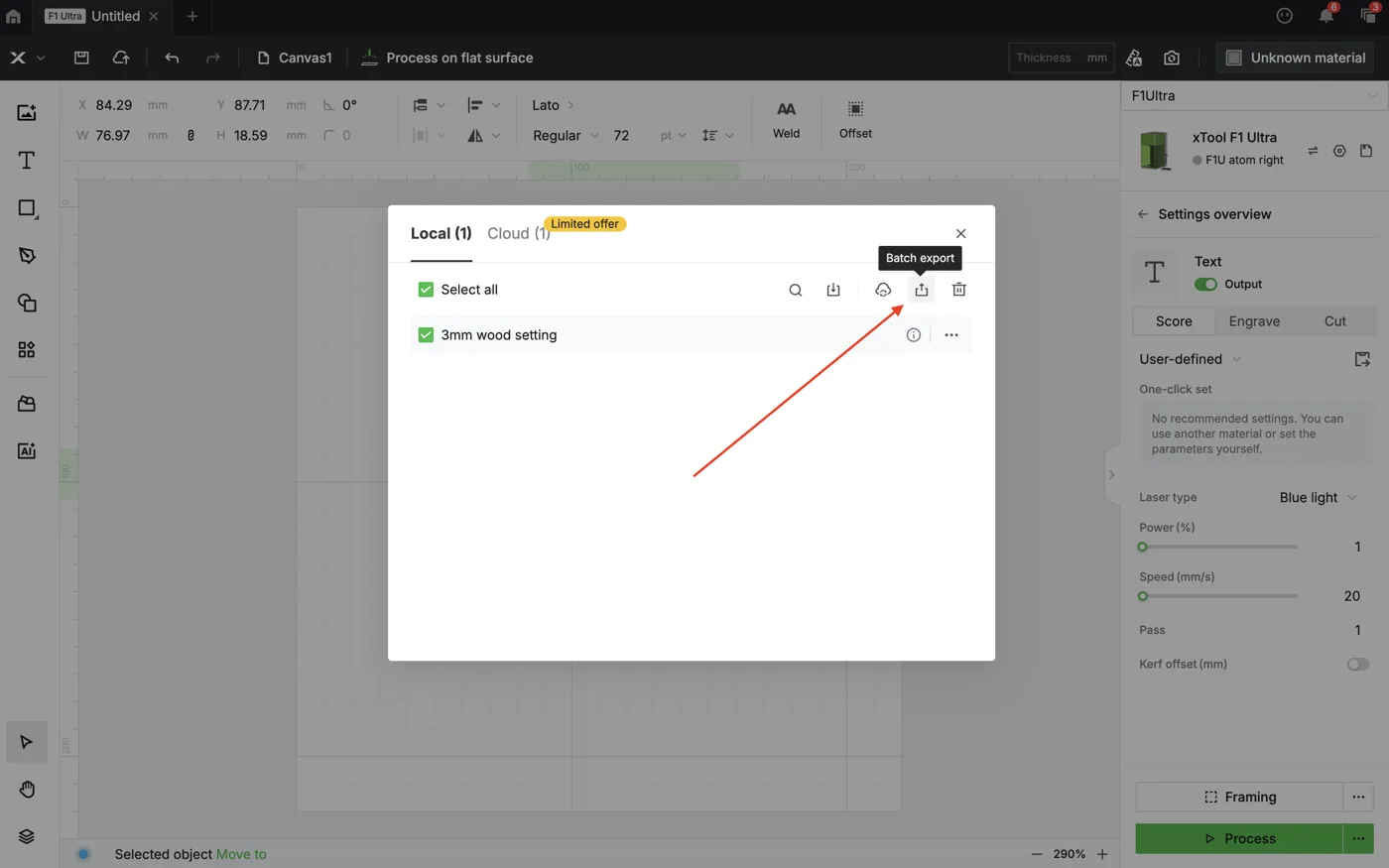1389x868 pixels.
Task: Expand the User-defined material dropdown
Action: [1190, 359]
